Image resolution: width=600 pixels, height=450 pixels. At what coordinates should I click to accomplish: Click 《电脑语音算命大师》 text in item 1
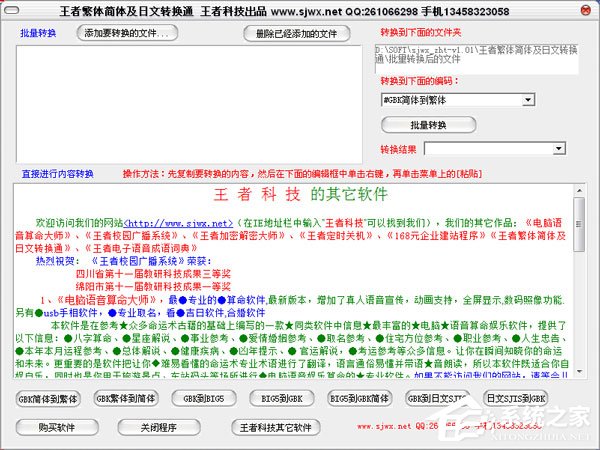click(106, 300)
